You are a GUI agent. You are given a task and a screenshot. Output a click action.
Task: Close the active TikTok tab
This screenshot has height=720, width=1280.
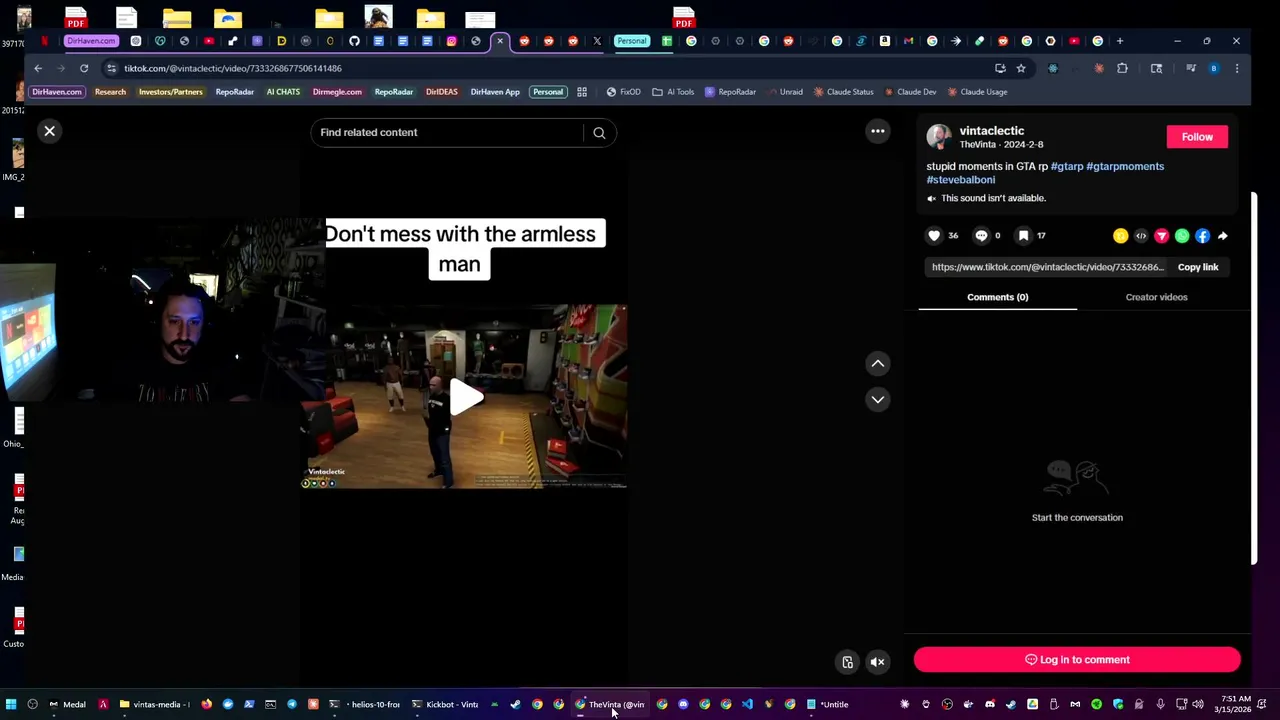pos(500,41)
